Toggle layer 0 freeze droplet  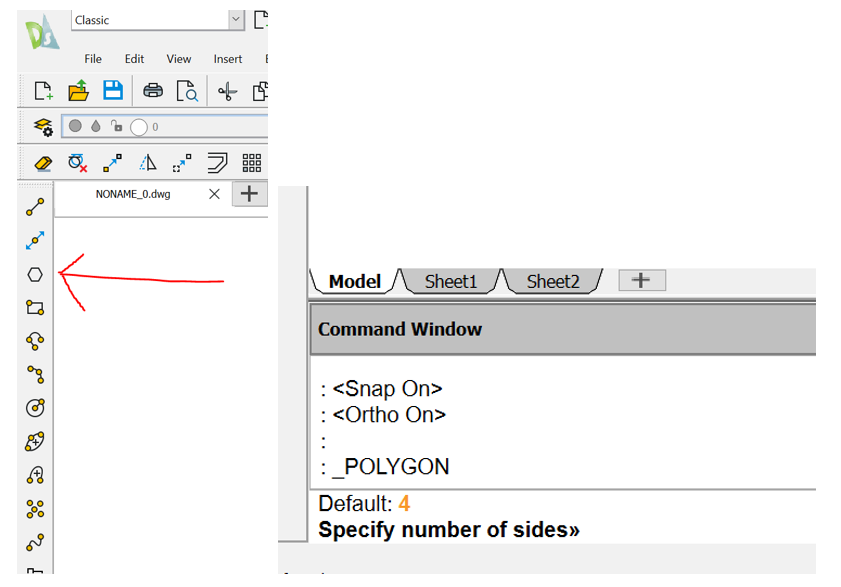click(x=95, y=126)
